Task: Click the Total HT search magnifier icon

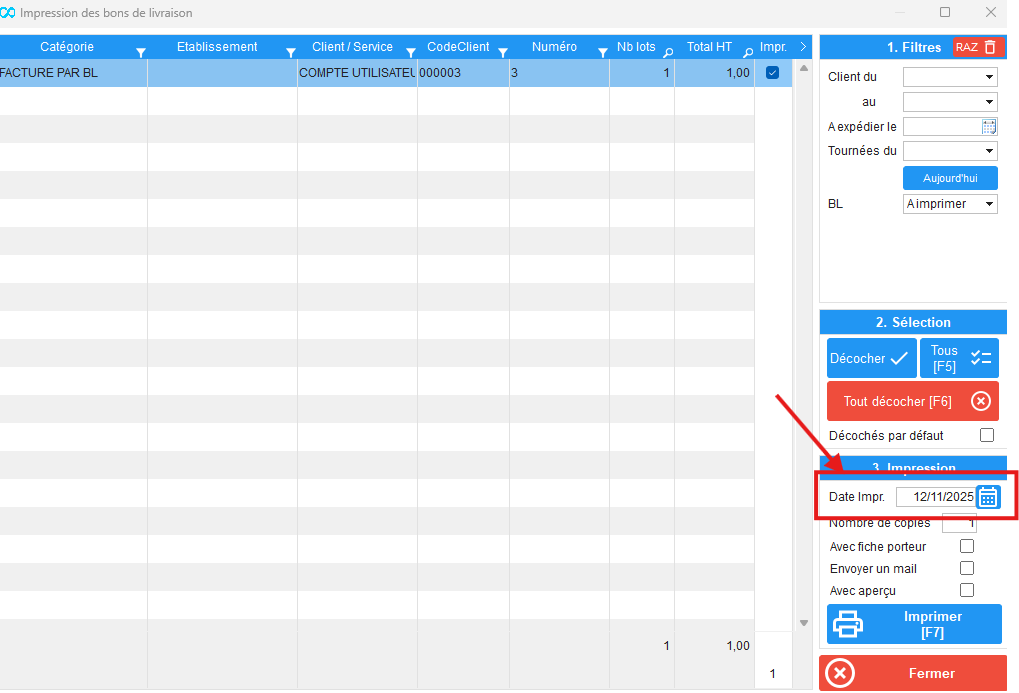Action: pyautogui.click(x=746, y=52)
